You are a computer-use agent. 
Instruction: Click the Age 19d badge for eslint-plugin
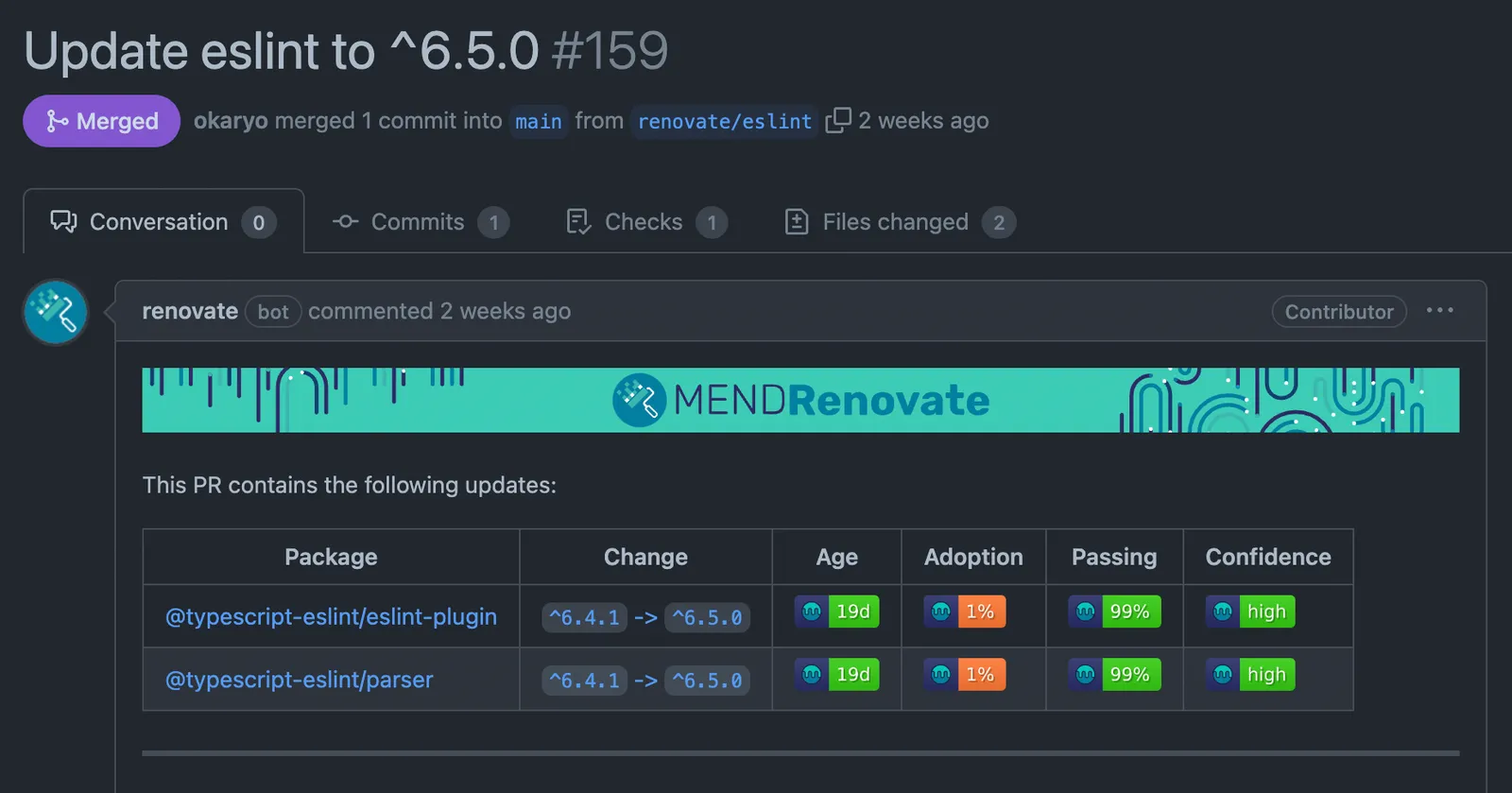coord(837,612)
